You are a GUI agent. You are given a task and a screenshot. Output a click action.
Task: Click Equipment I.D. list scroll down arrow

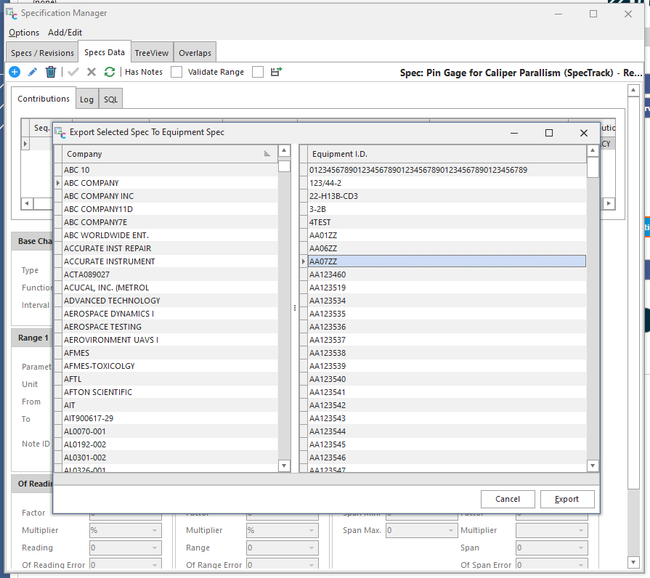[593, 466]
